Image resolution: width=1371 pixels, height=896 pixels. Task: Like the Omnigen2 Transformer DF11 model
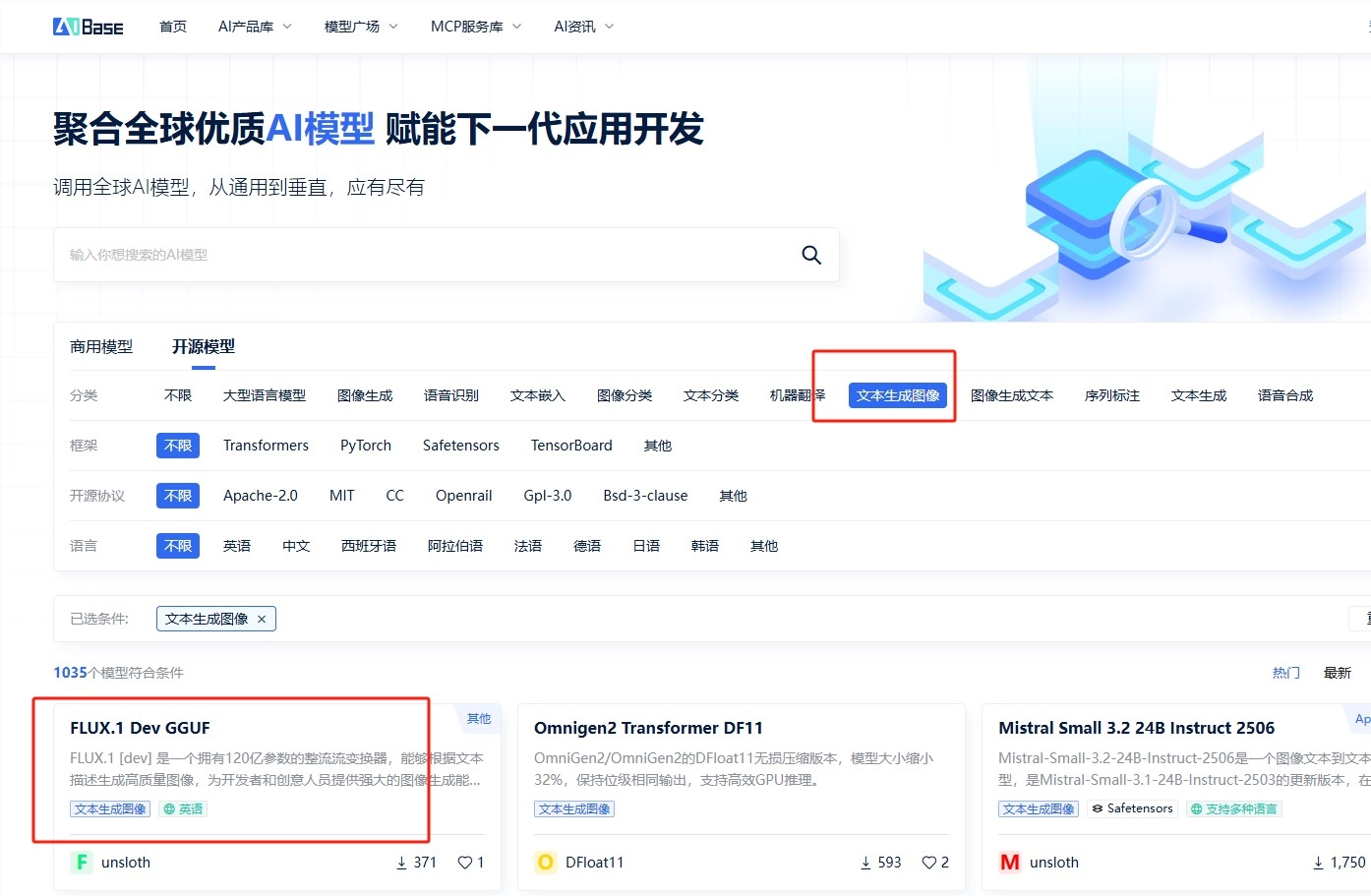pos(928,863)
